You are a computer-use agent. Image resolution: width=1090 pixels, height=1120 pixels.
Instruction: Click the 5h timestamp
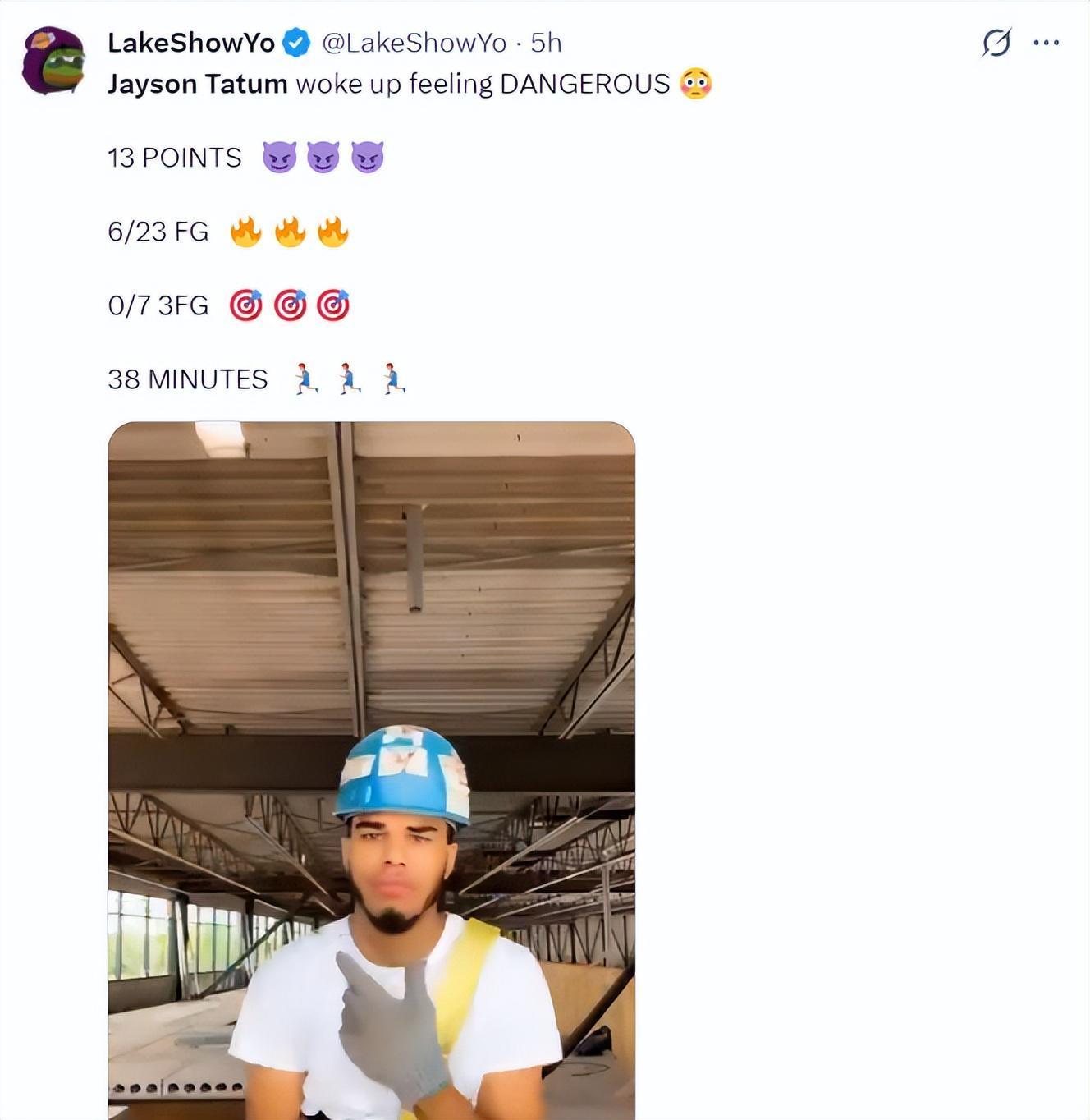tap(546, 43)
